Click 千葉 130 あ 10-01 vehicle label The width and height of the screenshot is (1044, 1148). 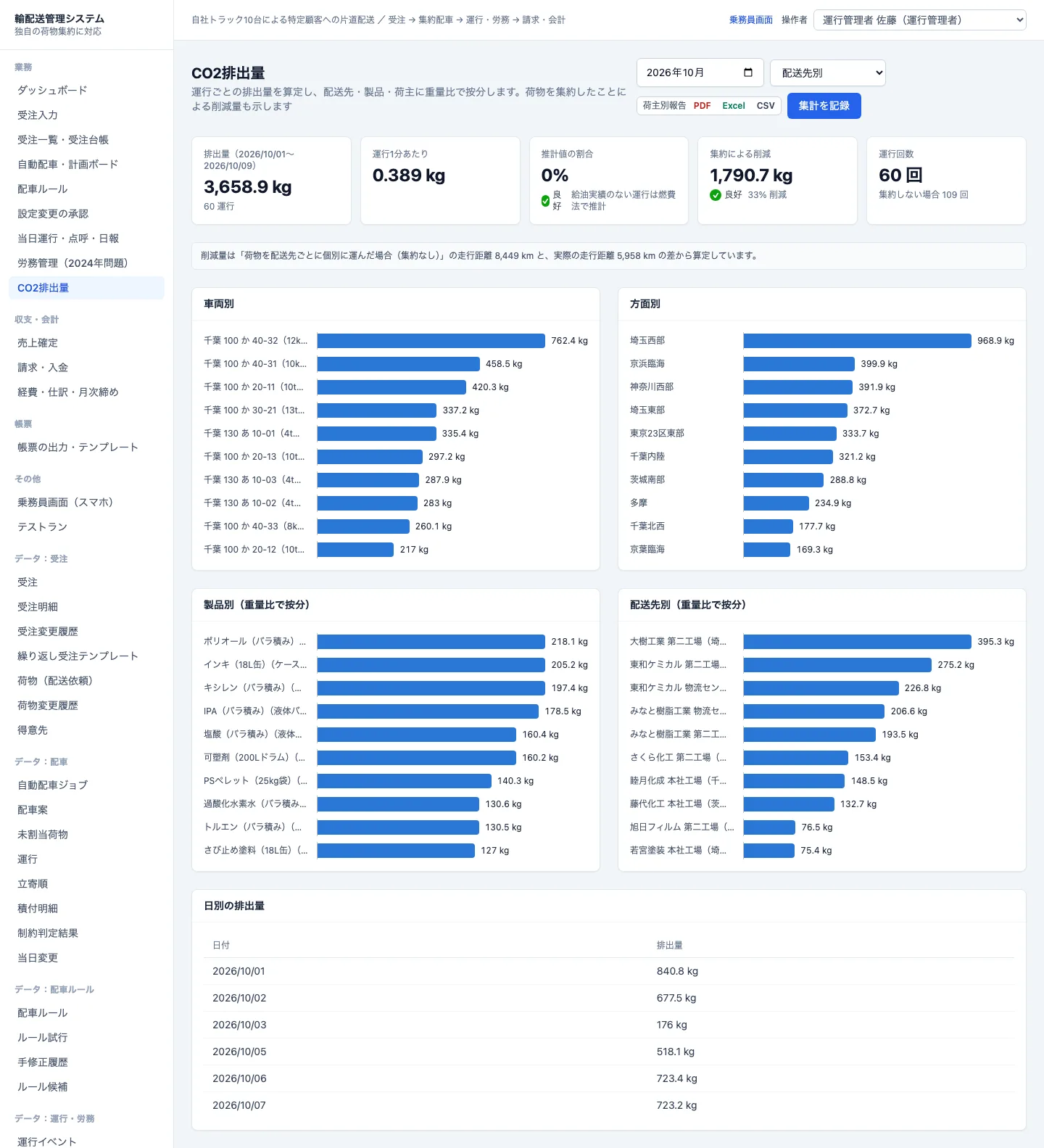252,434
